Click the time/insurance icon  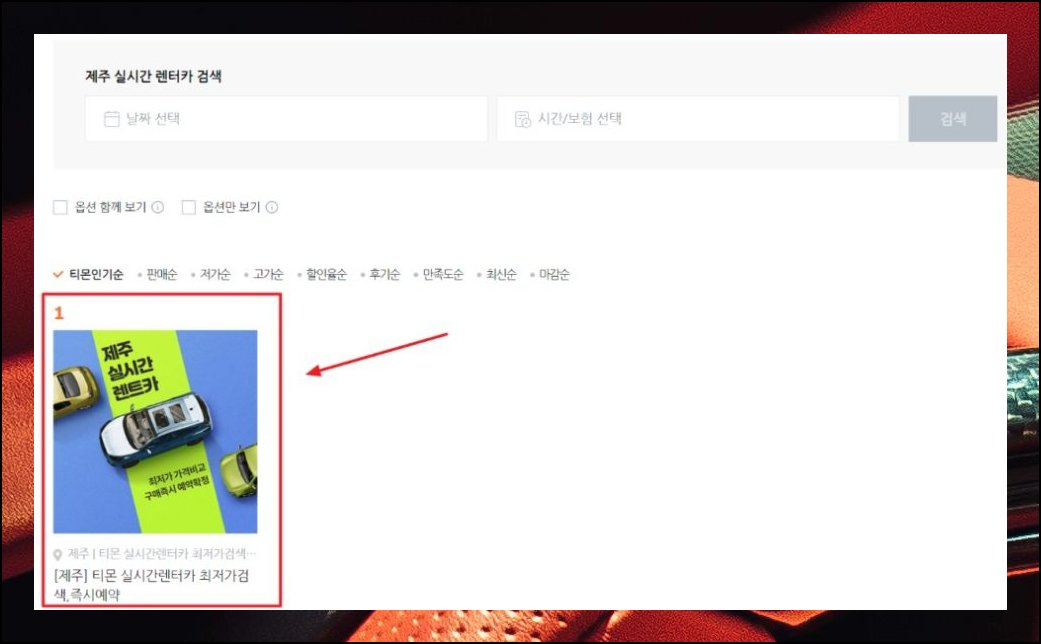click(x=522, y=119)
